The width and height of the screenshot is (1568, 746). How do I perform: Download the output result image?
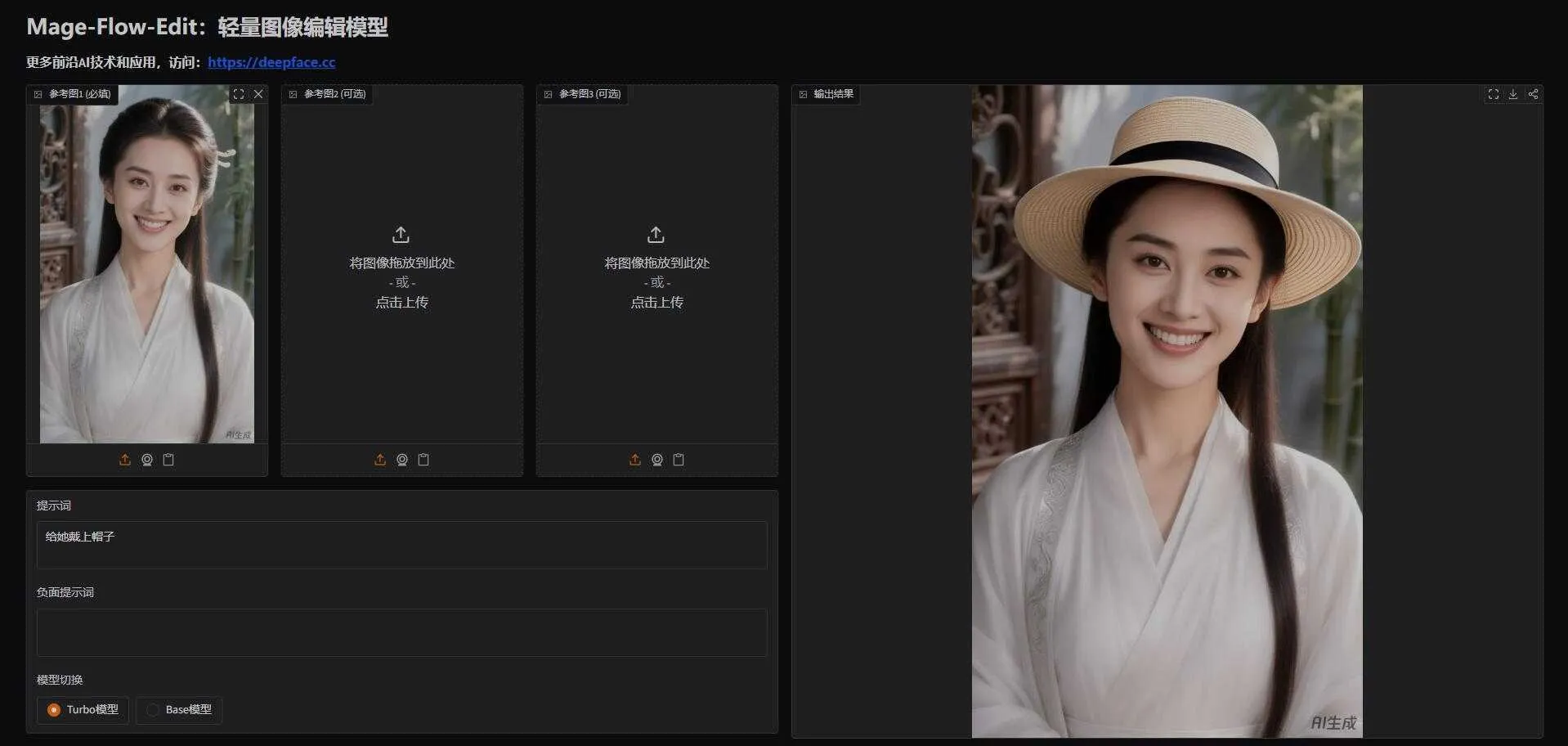(1513, 94)
